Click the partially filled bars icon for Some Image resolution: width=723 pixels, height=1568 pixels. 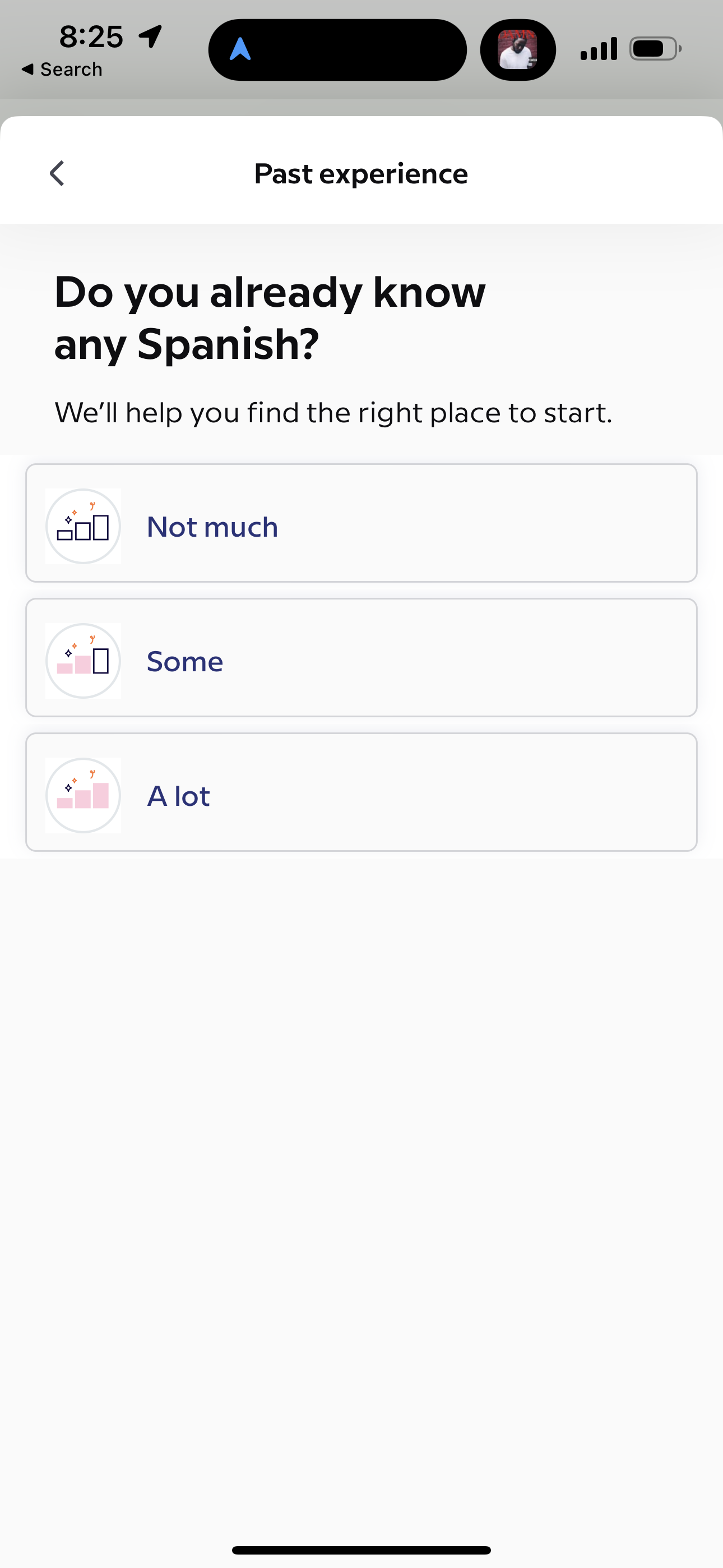[84, 661]
